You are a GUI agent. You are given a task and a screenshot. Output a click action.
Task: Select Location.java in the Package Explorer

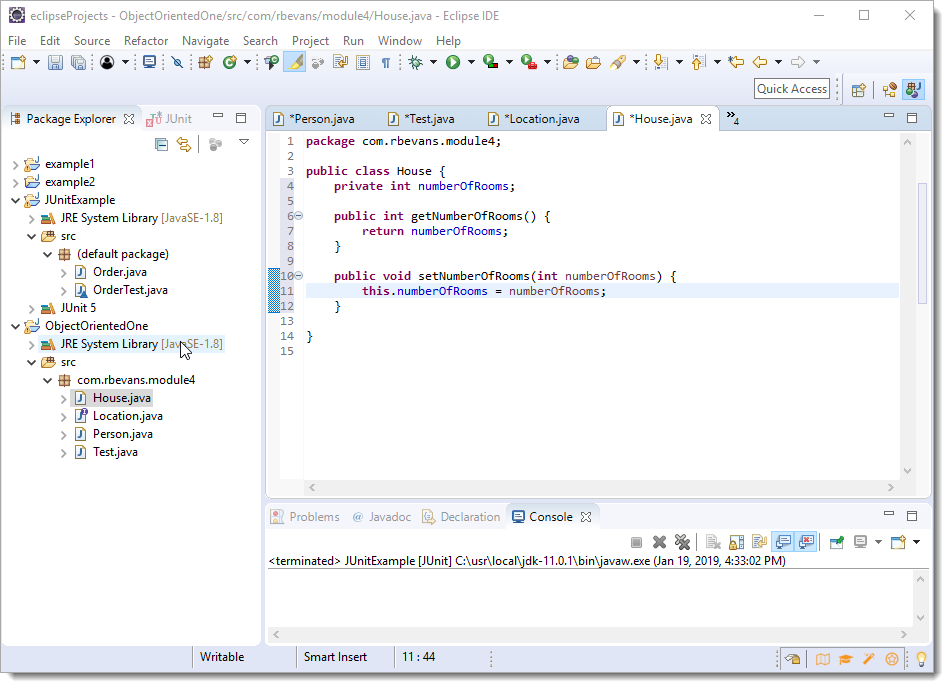[128, 416]
